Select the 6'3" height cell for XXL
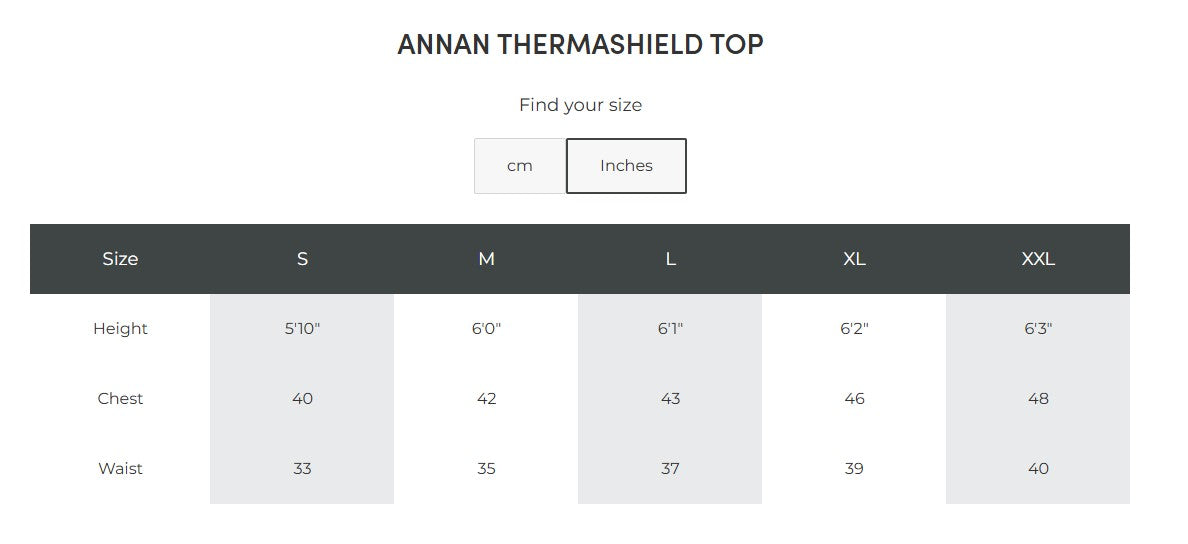1188x544 pixels. (x=1038, y=329)
